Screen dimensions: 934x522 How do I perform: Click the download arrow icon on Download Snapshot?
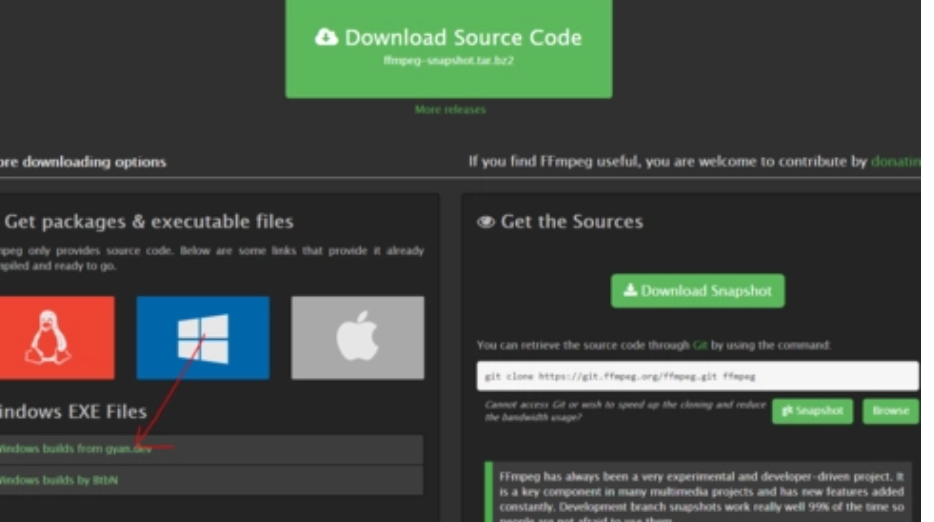[630, 290]
